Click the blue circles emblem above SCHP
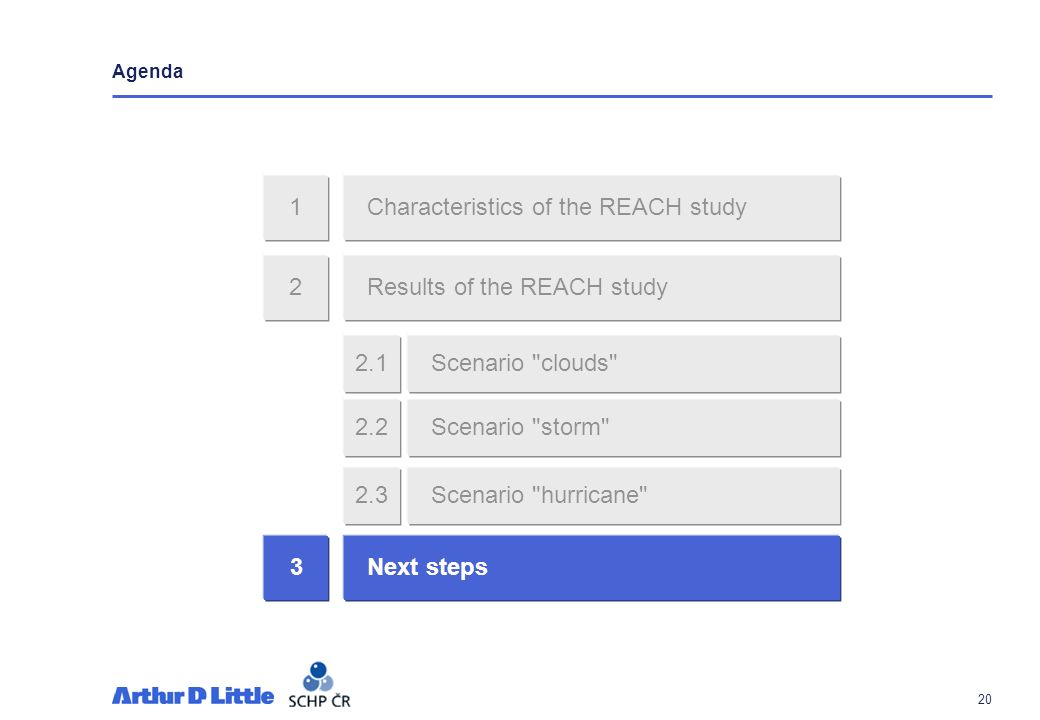This screenshot has width=1040, height=720. [x=318, y=676]
